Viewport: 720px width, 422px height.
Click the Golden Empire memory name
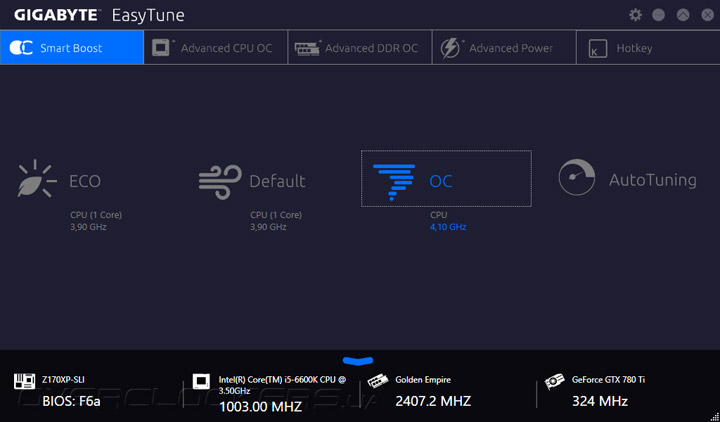pos(423,380)
